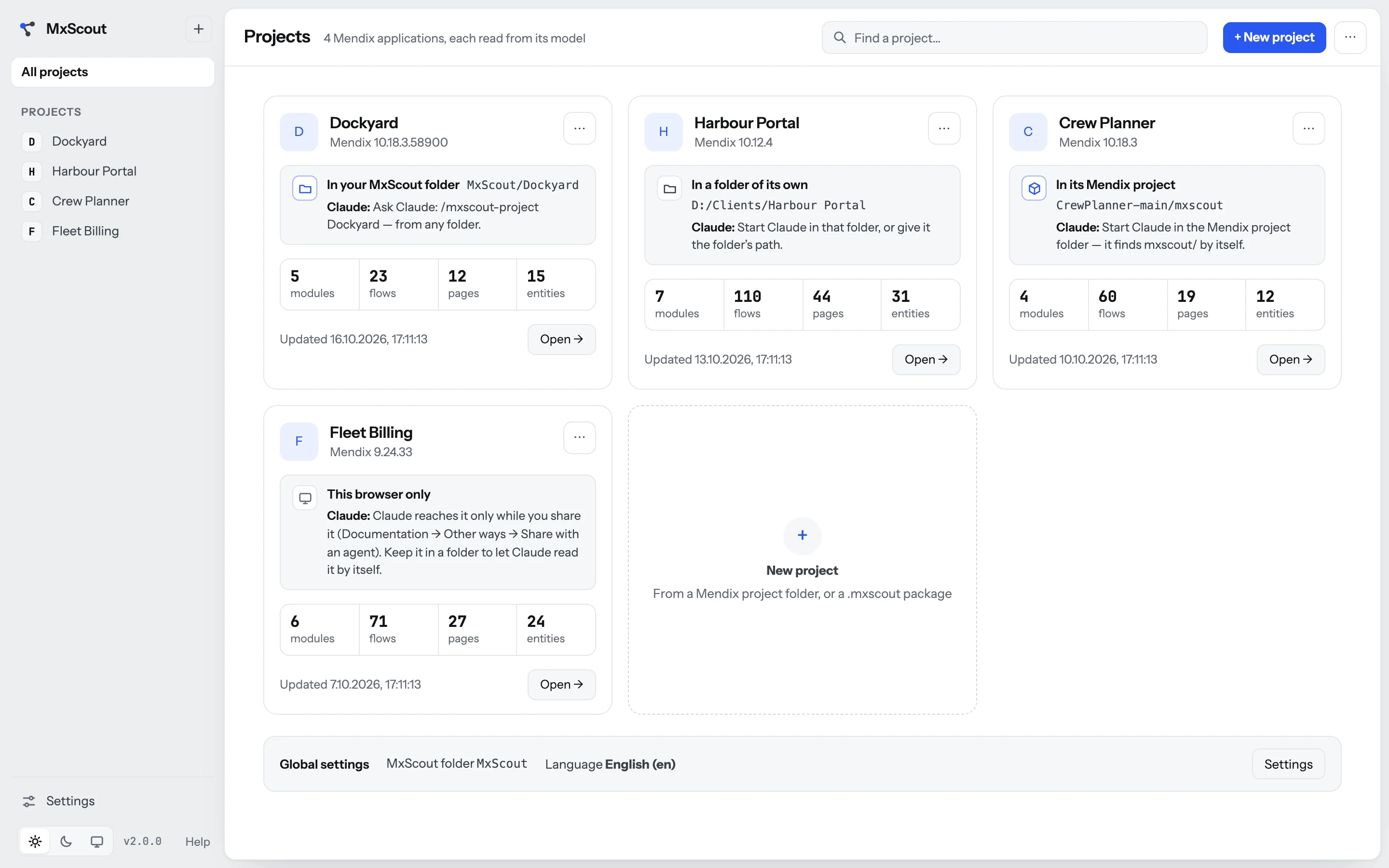Open the Fleet Billing project with Open button
Image resolution: width=1389 pixels, height=868 pixels.
pyautogui.click(x=561, y=684)
